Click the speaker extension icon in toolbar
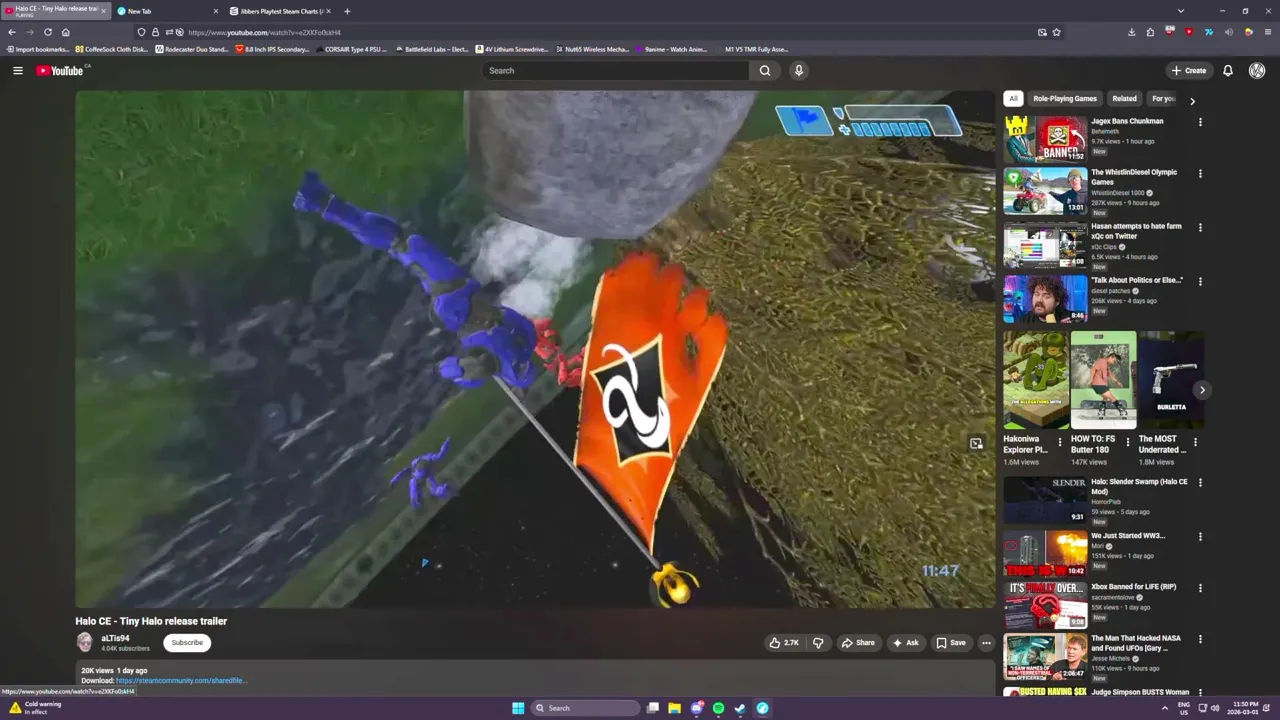This screenshot has height=720, width=1280. [x=1228, y=32]
